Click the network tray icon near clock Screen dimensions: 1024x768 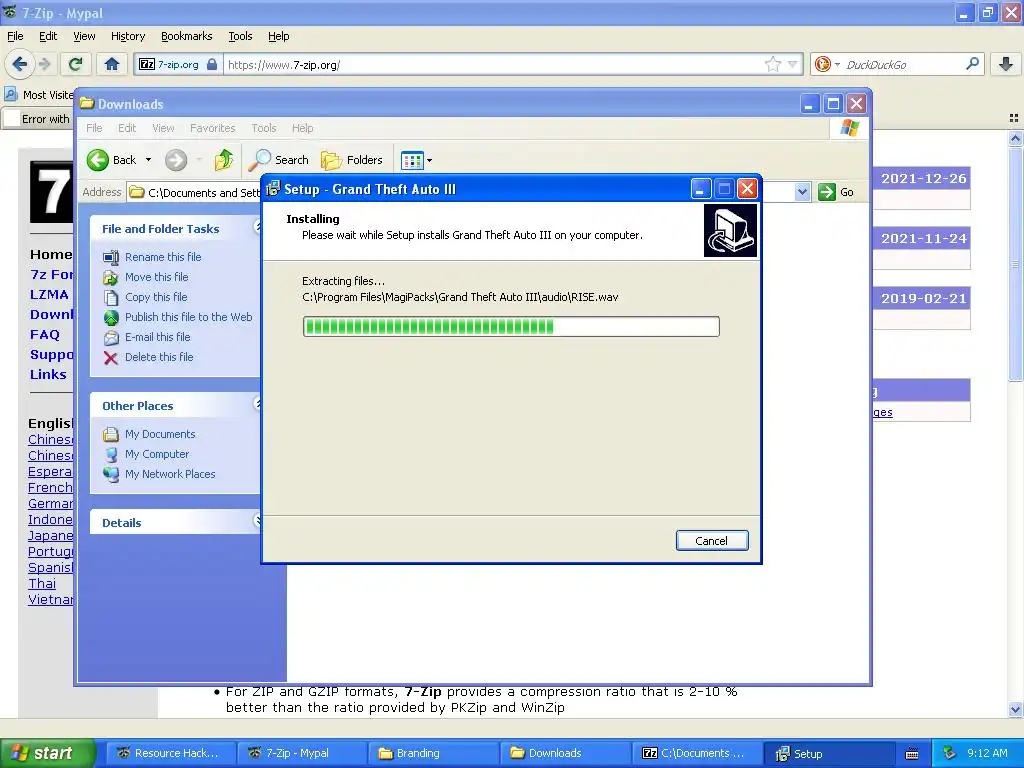point(950,753)
